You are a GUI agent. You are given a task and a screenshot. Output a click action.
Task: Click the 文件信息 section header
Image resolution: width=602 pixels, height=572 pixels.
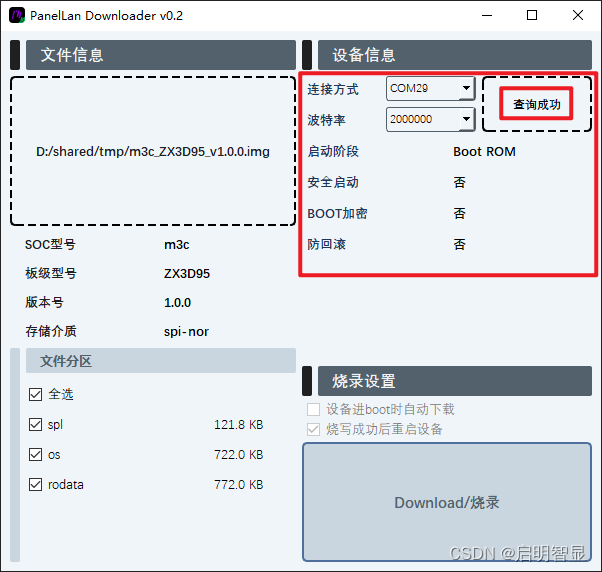coord(160,55)
